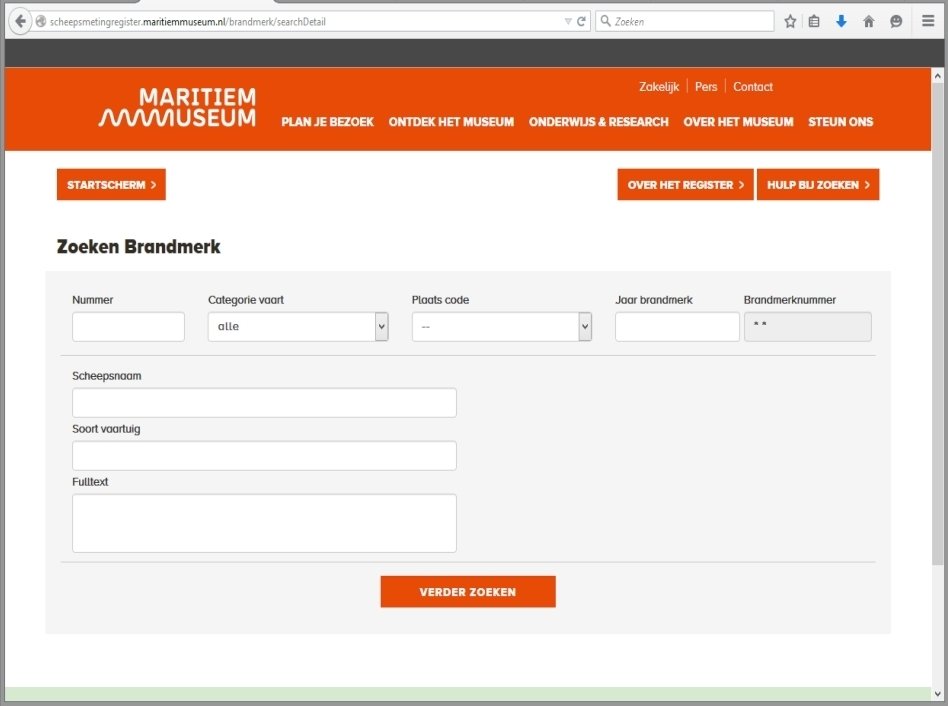Go back with the browser back arrow
This screenshot has height=706, width=948.
20,21
